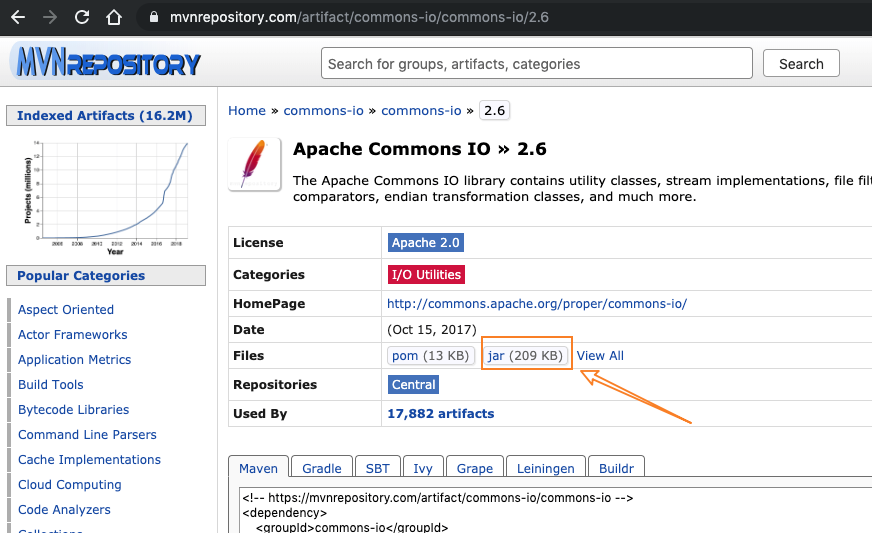Reload the page with refresh icon
Screen dimensions: 872x533
click(x=82, y=17)
